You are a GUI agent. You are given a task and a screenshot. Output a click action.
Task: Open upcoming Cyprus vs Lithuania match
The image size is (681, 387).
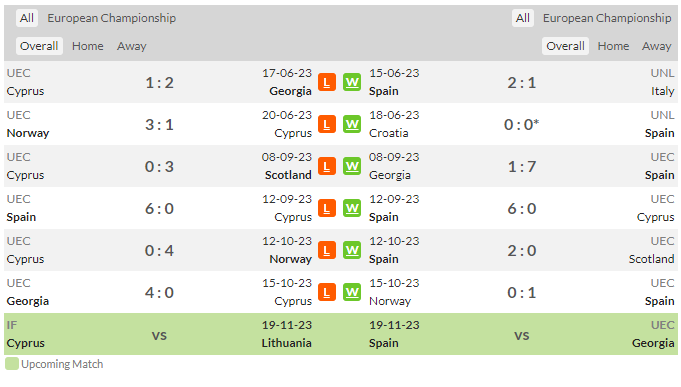point(159,334)
